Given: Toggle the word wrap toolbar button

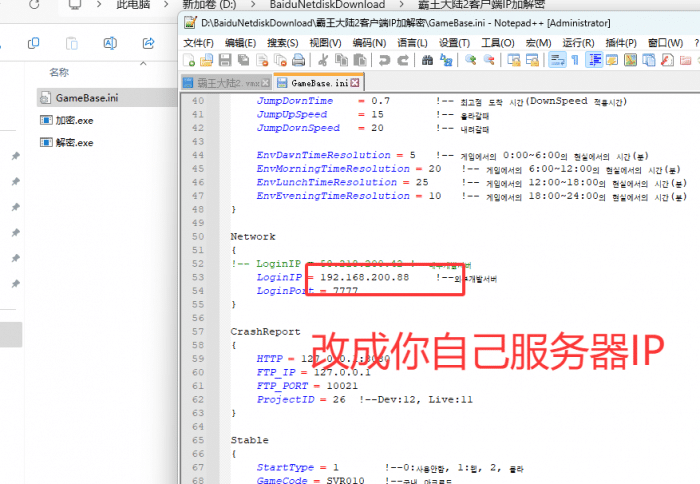Looking at the screenshot, I should pos(558,61).
